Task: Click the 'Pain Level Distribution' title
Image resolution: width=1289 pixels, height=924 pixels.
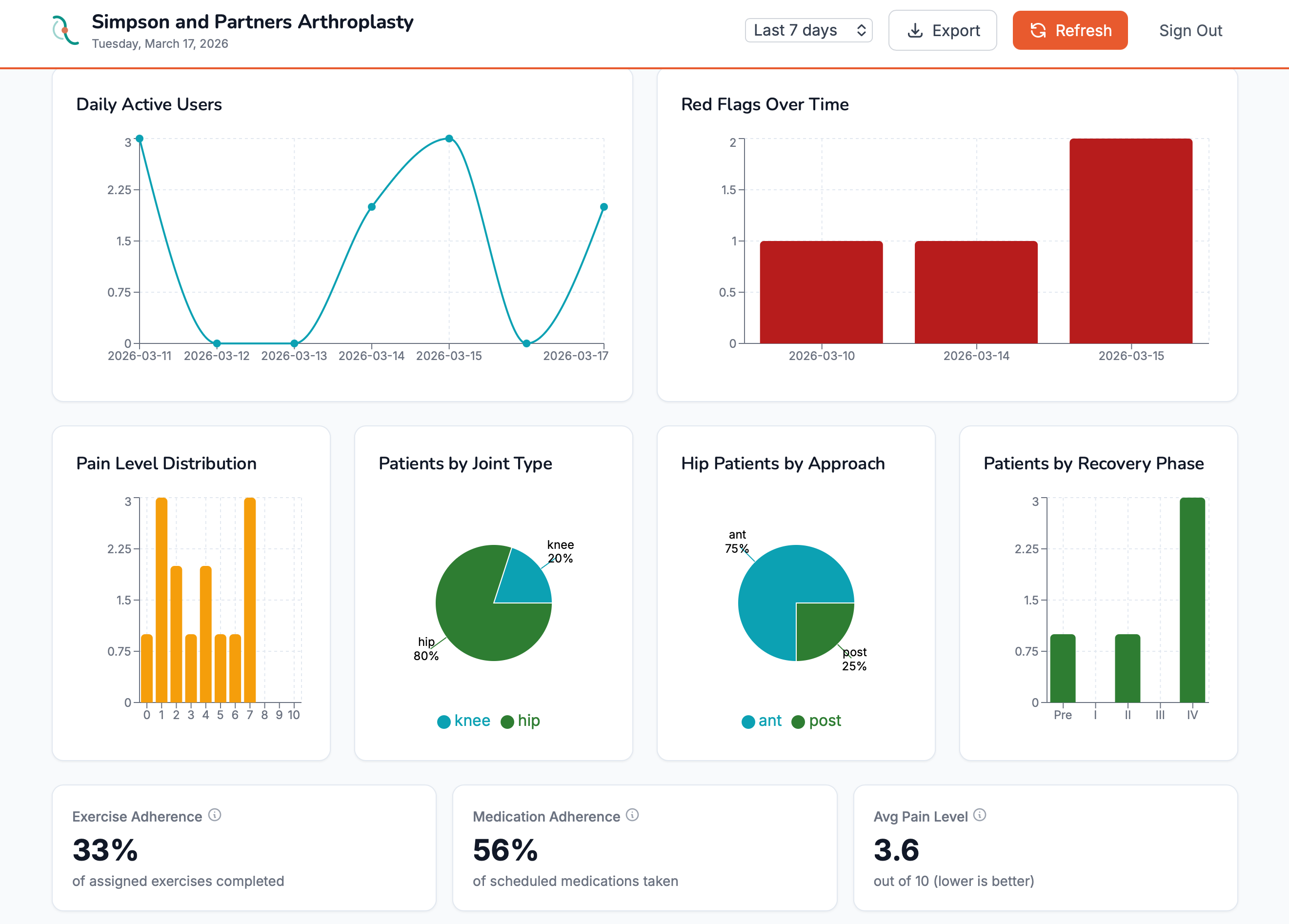Action: tap(166, 463)
